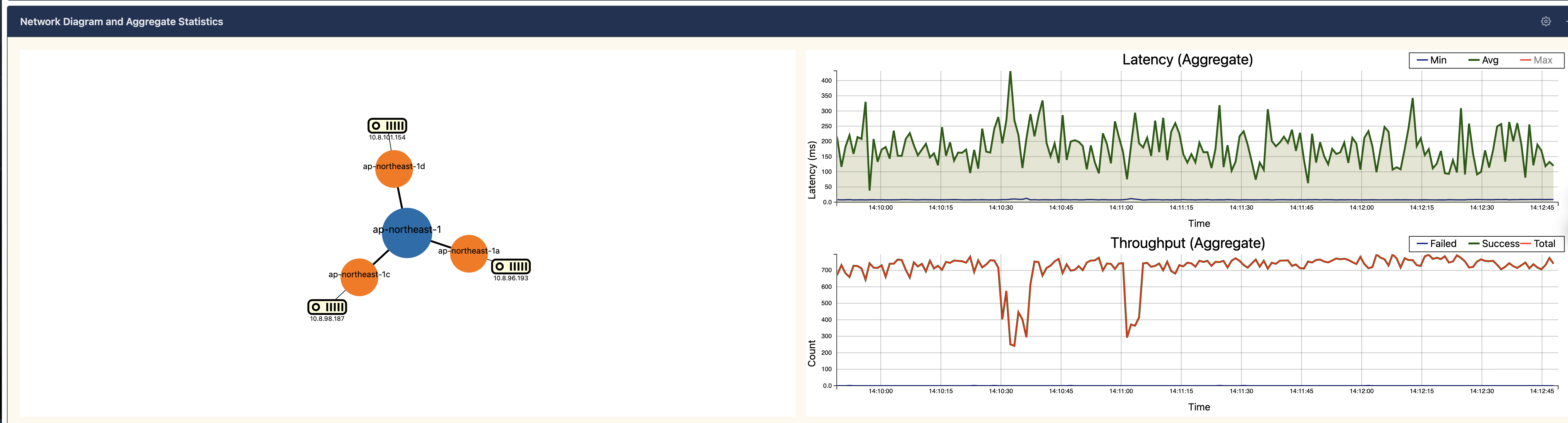
Task: Toggle the Failed series in Throughput legend
Action: (x=1437, y=244)
